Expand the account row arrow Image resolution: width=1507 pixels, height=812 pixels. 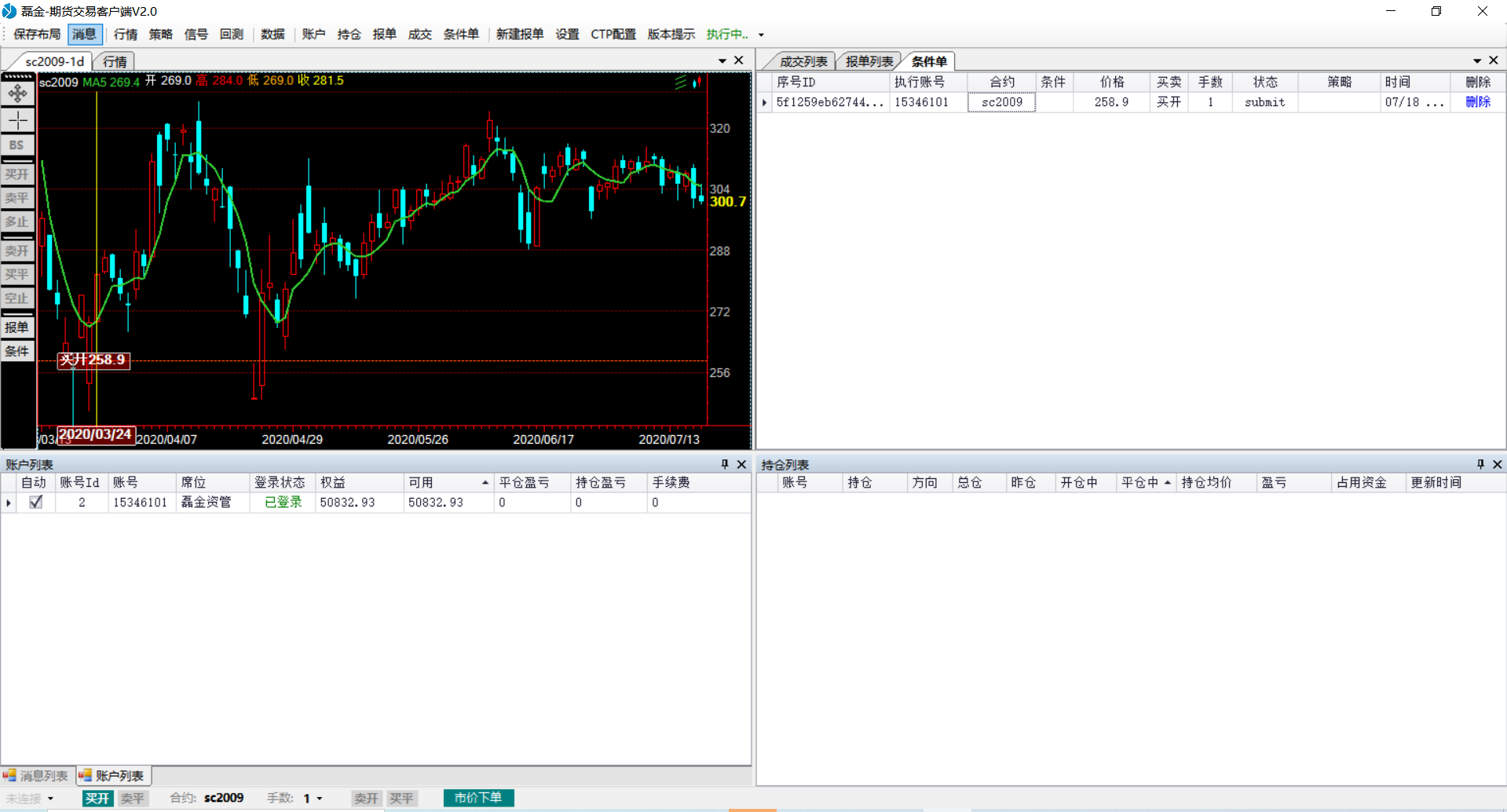coord(9,503)
